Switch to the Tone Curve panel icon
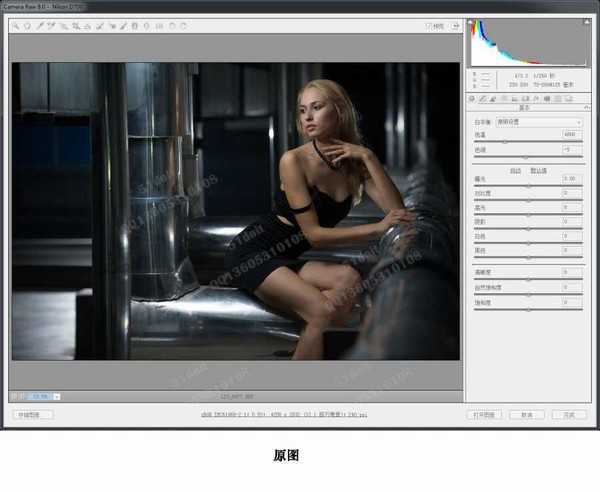Screen dimensions: 600x492 pos(482,99)
